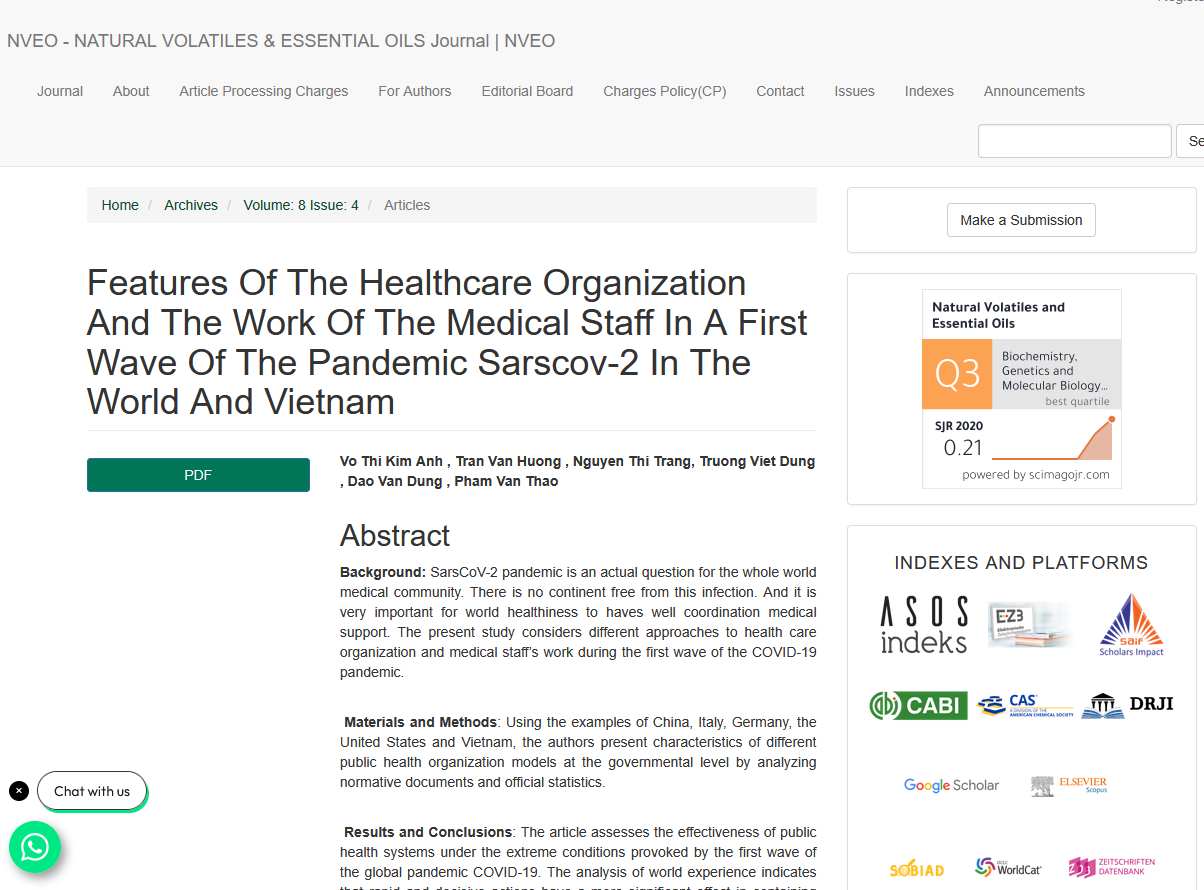Open the Indexes menu item
The image size is (1204, 890).
click(929, 91)
